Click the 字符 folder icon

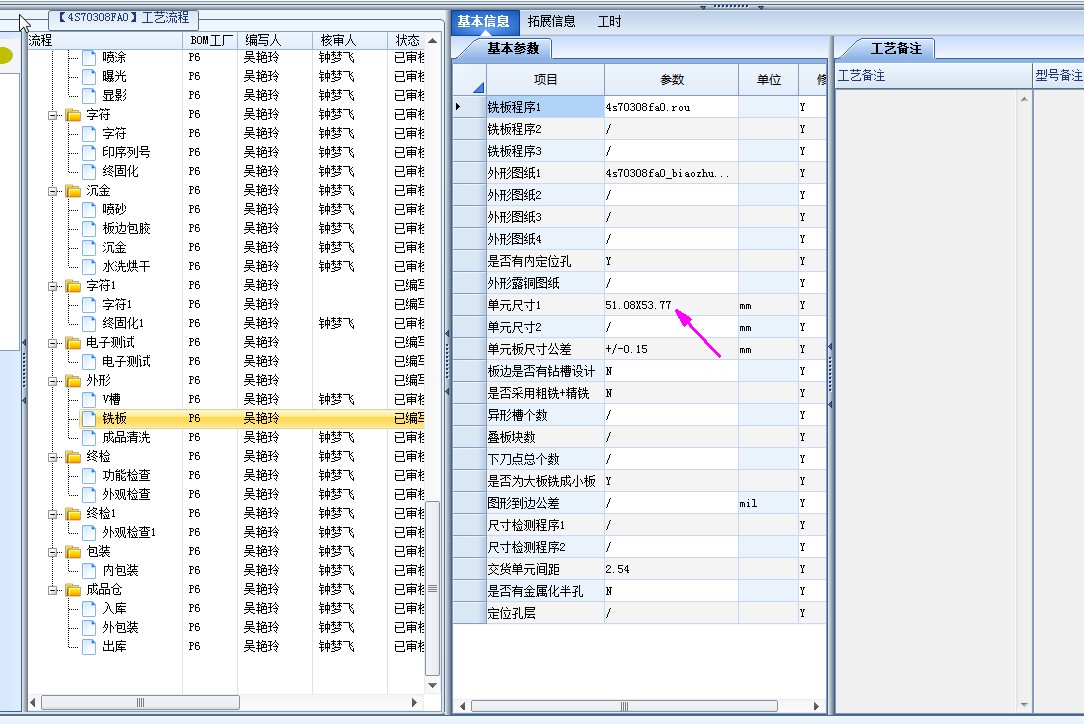pyautogui.click(x=73, y=115)
